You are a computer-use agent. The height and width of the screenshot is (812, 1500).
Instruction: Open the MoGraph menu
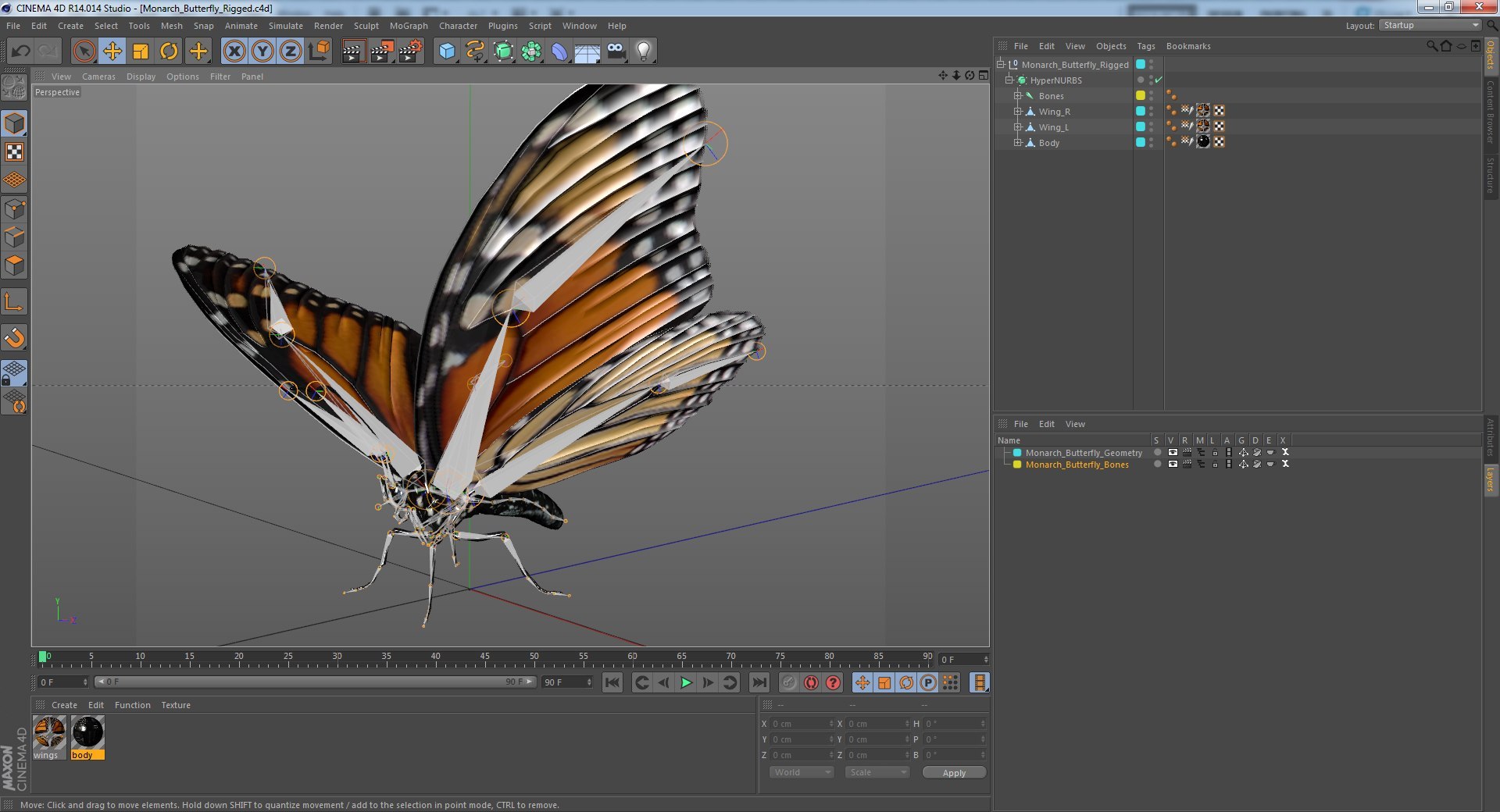point(409,26)
